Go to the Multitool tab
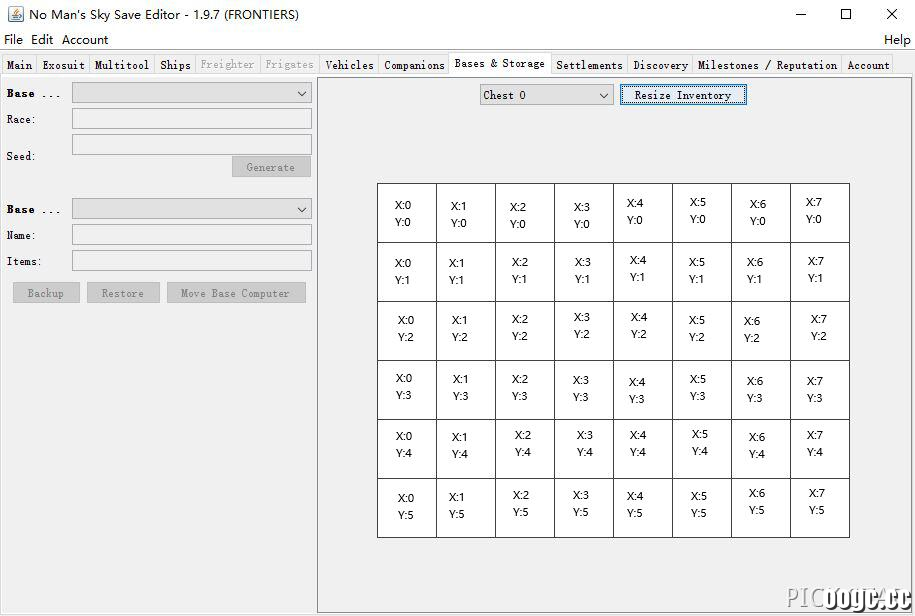The width and height of the screenshot is (915, 616). point(122,65)
